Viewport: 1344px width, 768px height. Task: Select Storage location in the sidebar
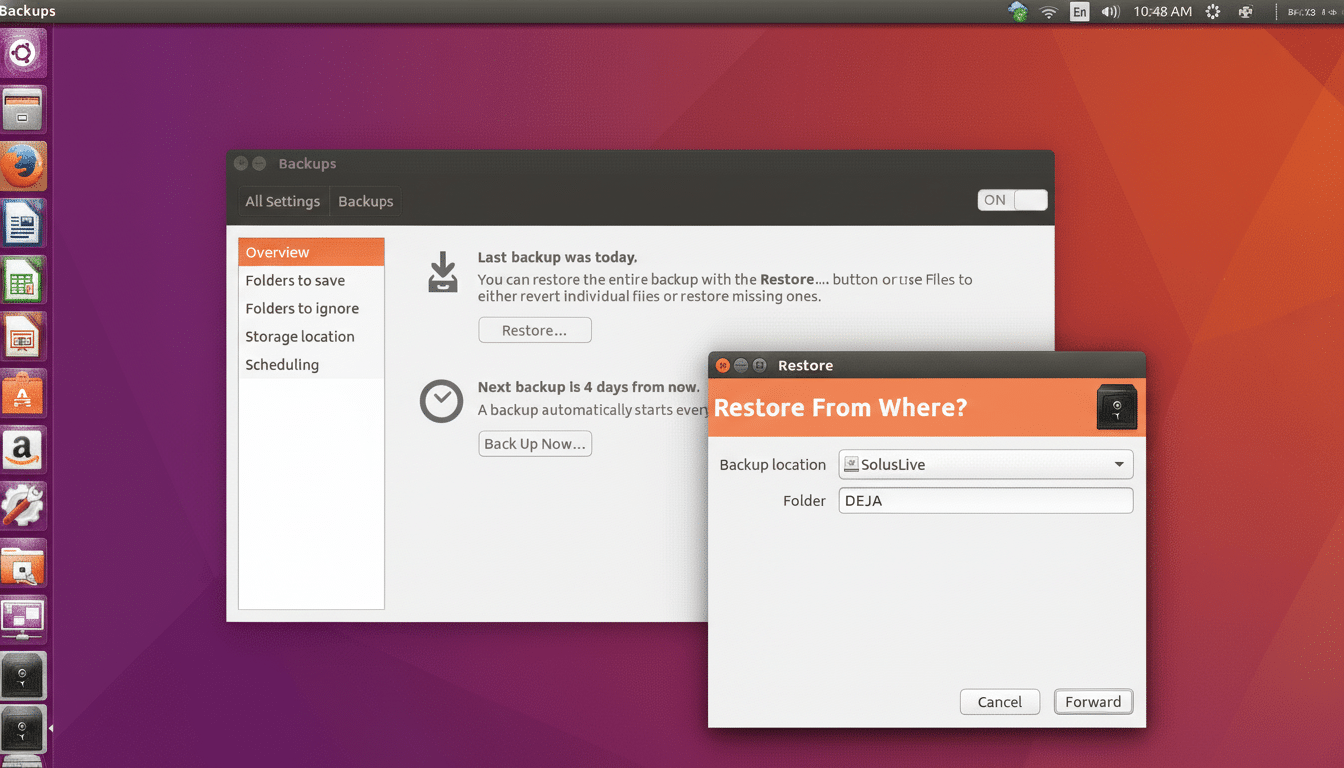point(300,336)
